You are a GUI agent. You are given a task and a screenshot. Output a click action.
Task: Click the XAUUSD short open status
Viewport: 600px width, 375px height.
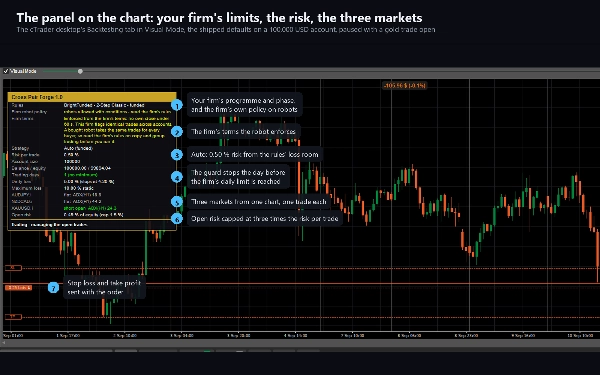point(90,208)
